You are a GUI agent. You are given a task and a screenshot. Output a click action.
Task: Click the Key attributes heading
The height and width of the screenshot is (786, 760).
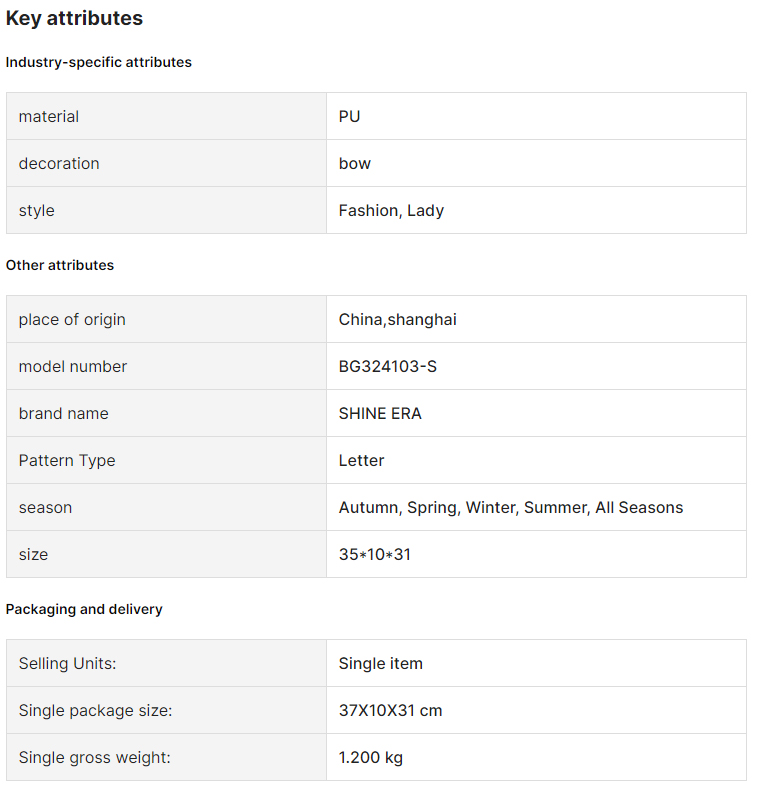pos(74,18)
